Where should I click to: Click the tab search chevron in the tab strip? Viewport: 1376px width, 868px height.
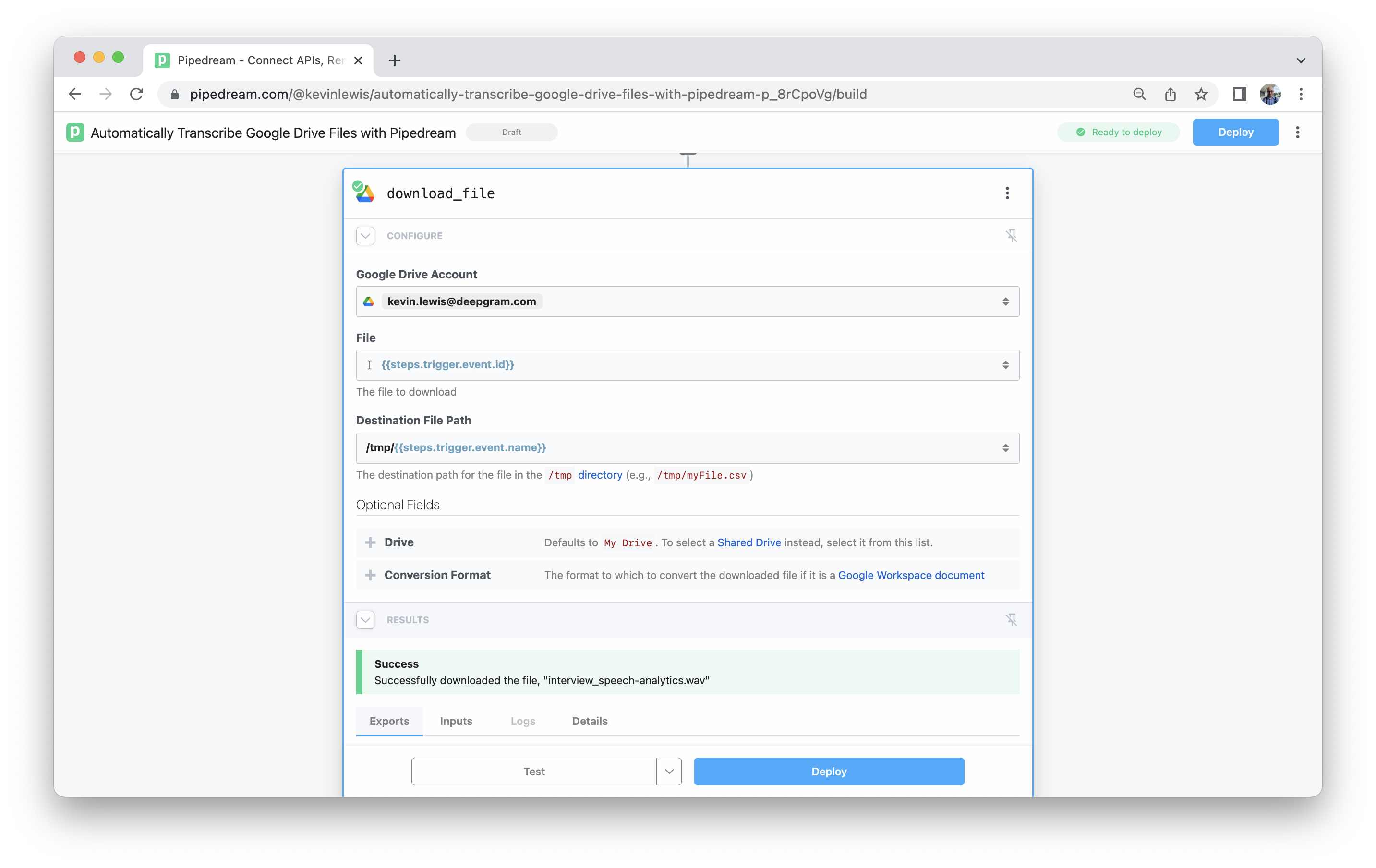click(x=1301, y=60)
